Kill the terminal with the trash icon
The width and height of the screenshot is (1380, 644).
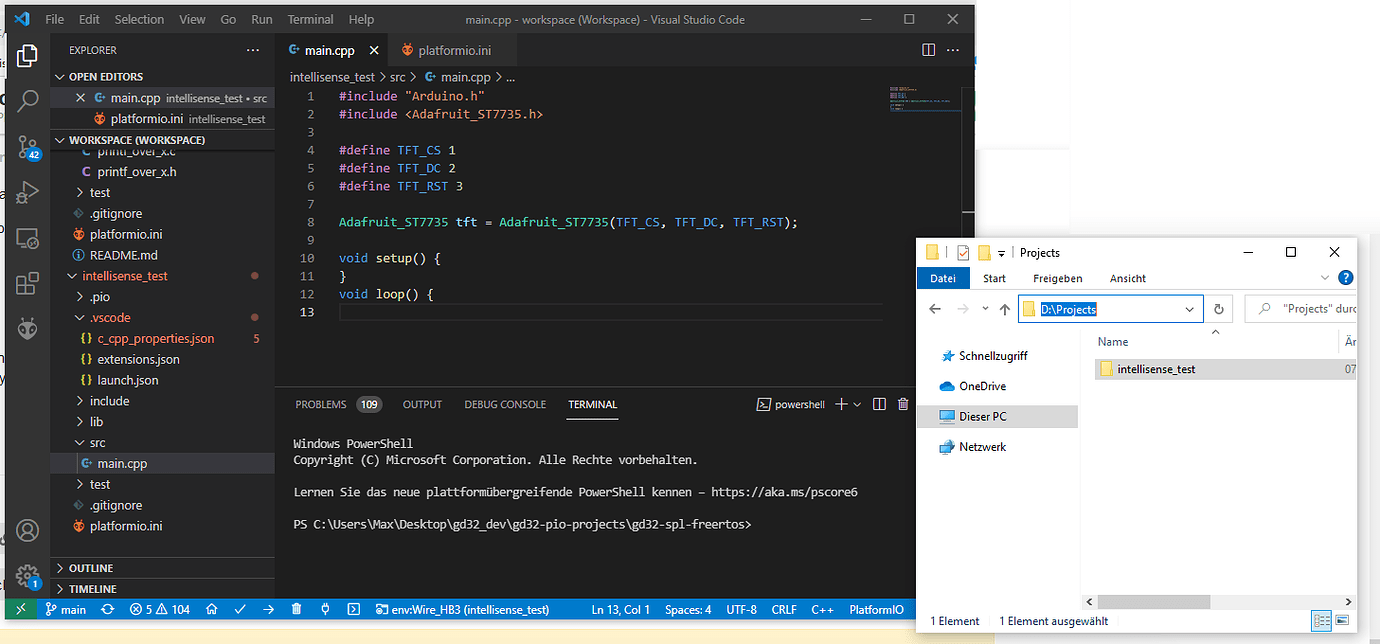(902, 404)
